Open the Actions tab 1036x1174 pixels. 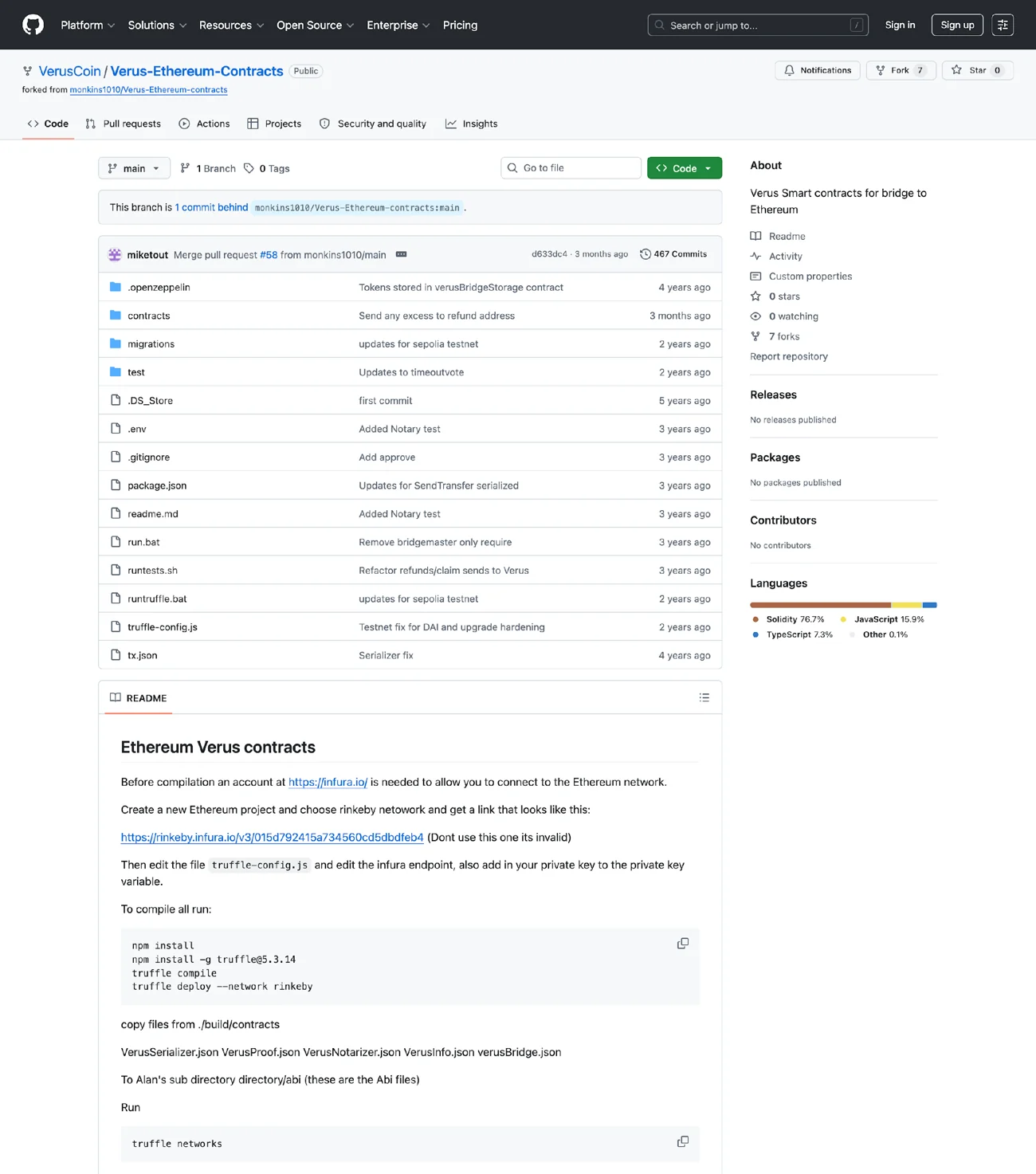point(205,124)
